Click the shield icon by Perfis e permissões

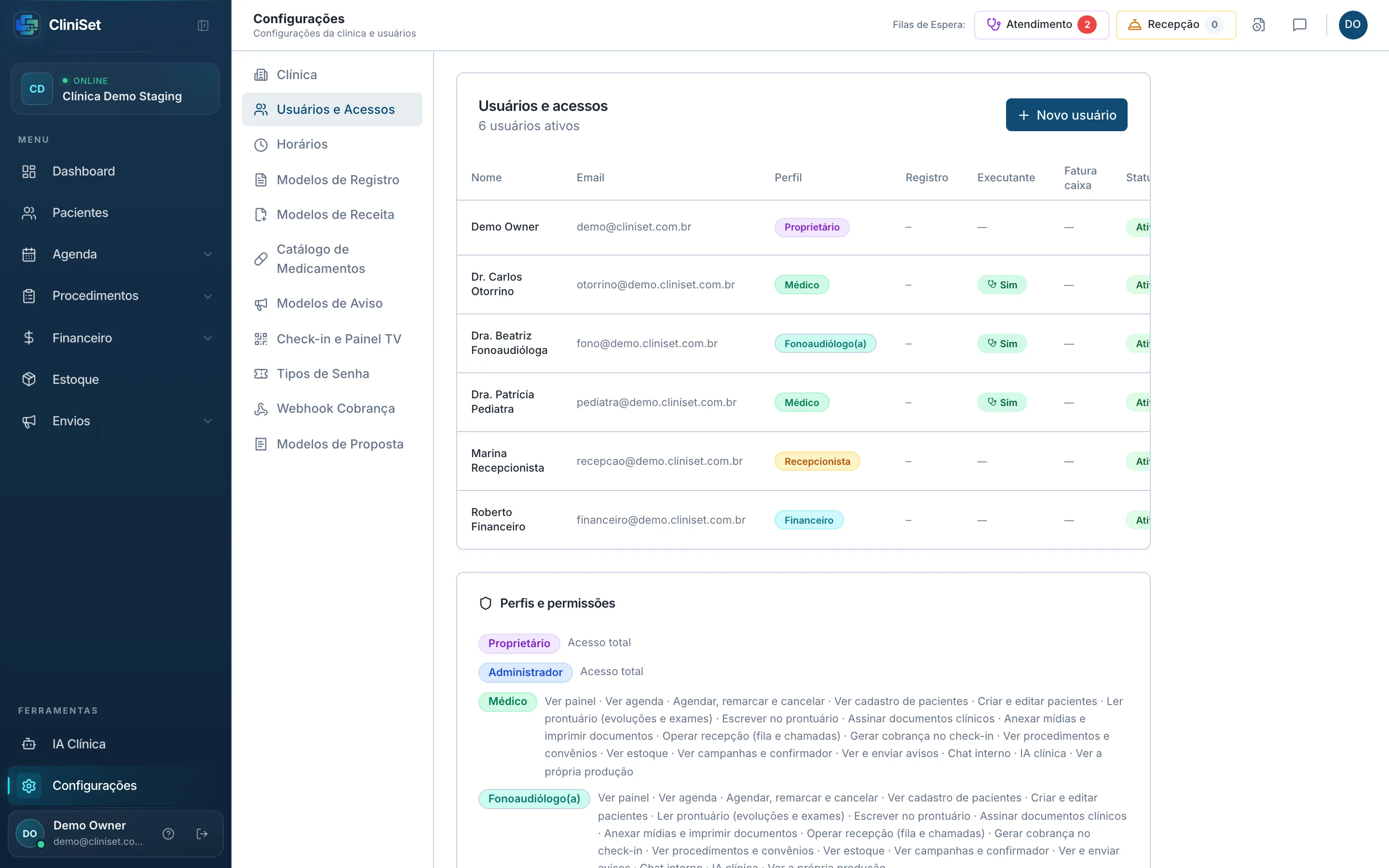tap(486, 603)
